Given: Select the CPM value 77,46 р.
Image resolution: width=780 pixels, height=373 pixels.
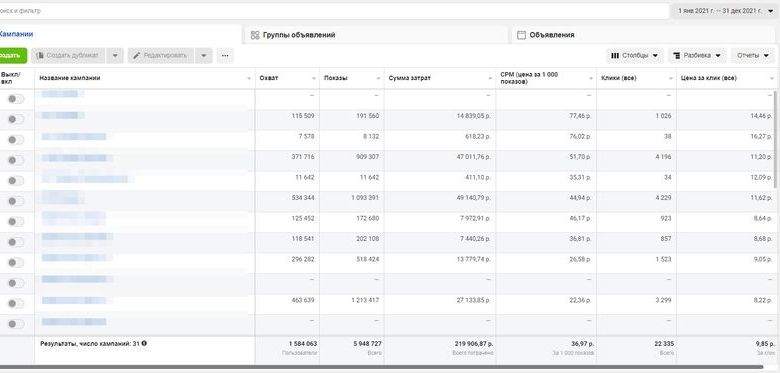Looking at the screenshot, I should point(582,115).
